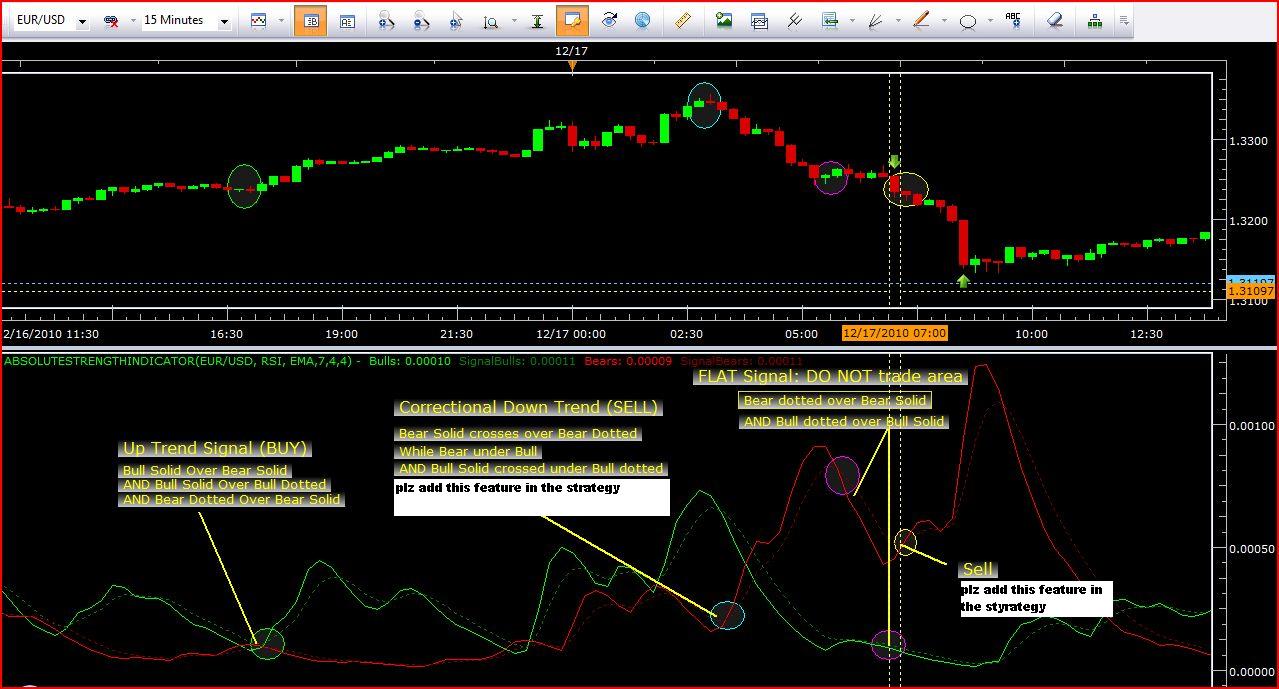
Task: Toggle the highlighted annotation note button
Action: [x=573, y=21]
